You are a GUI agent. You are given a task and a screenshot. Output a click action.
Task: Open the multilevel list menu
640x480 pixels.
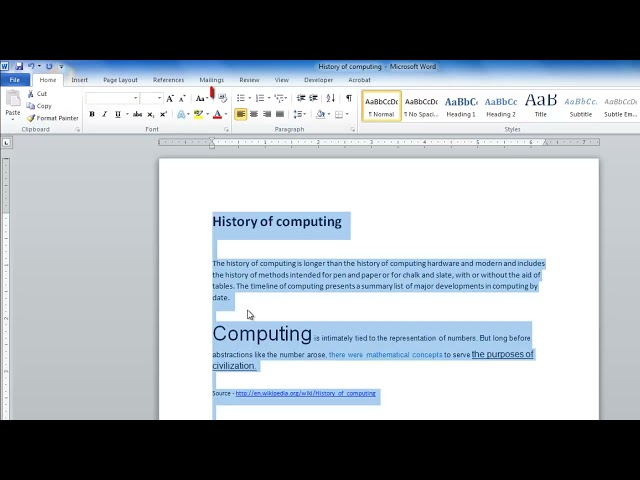point(279,98)
